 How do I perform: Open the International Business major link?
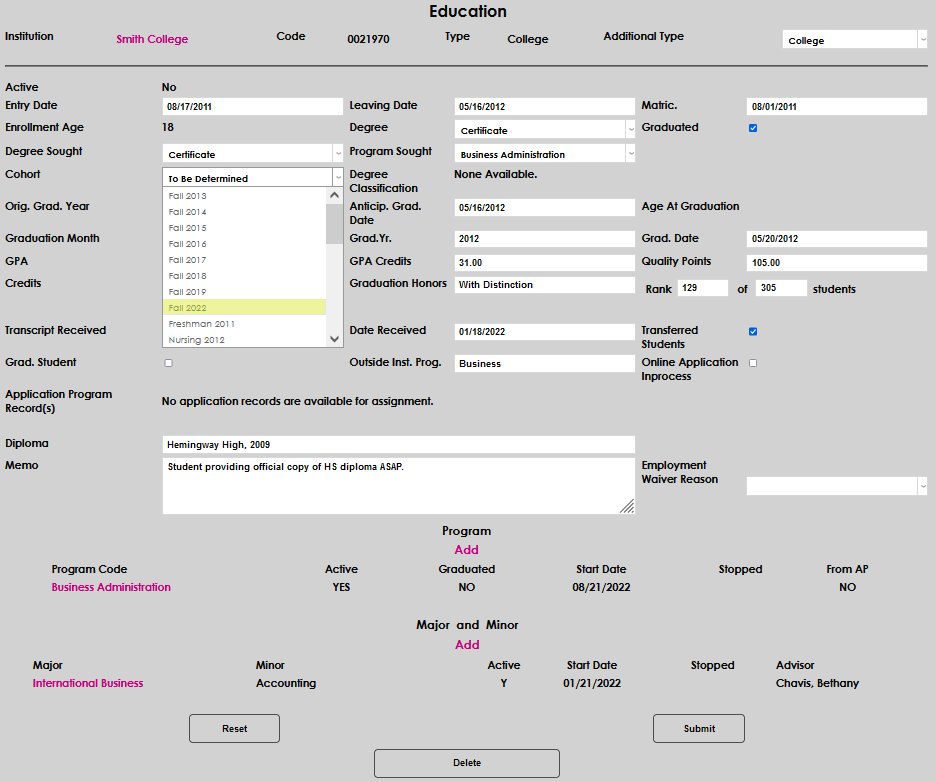pos(88,683)
